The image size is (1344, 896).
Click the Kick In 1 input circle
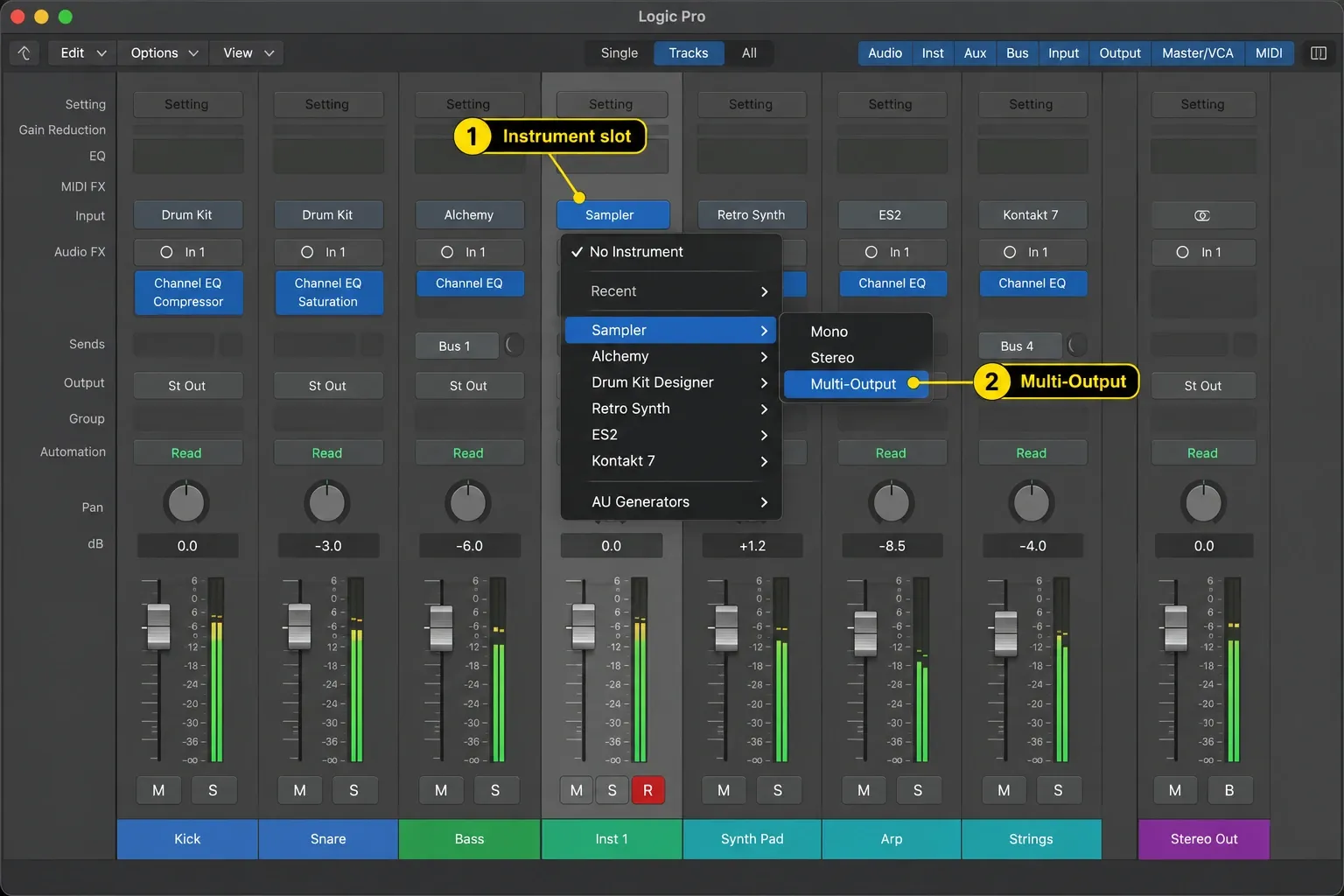point(166,252)
